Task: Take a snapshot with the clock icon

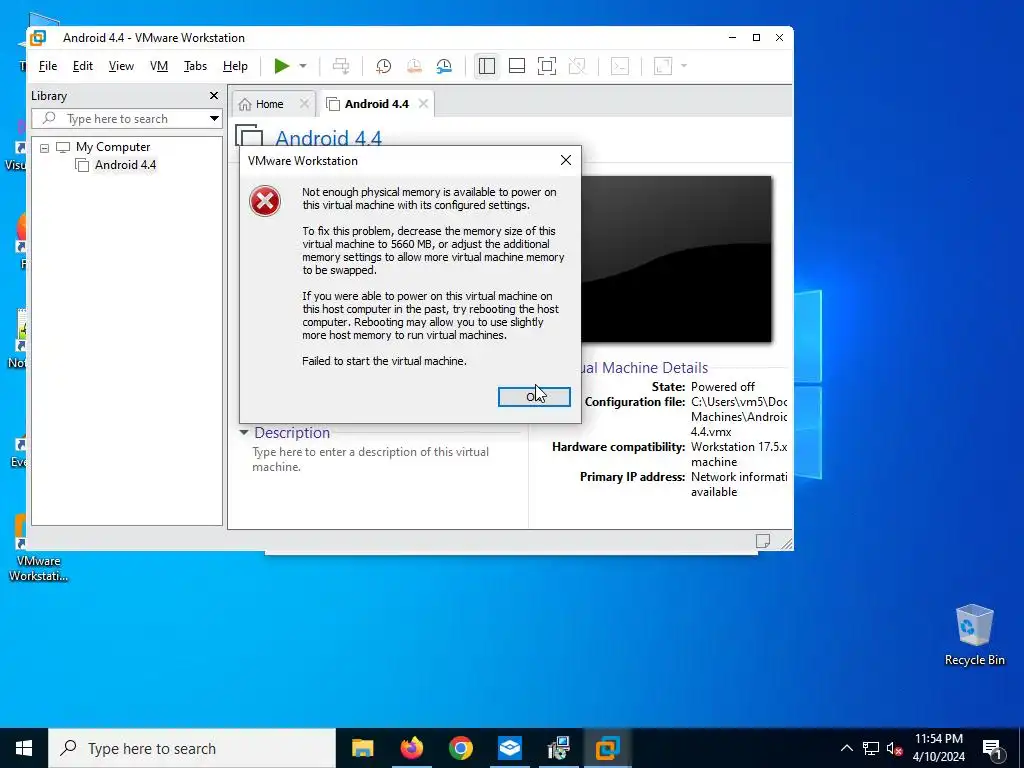Action: 383,66
